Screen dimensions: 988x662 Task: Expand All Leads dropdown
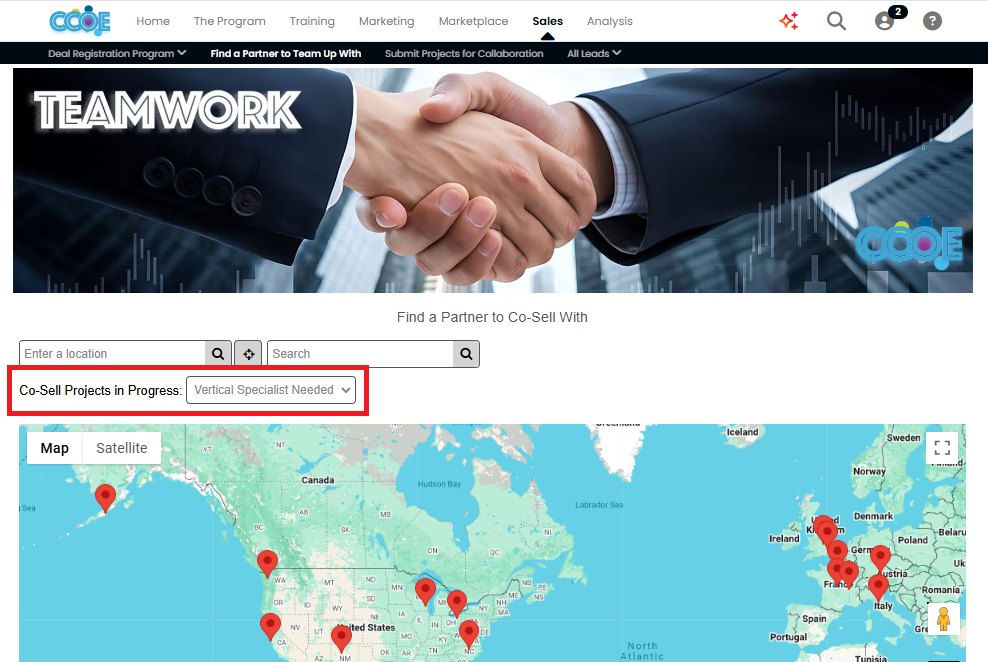tap(594, 54)
